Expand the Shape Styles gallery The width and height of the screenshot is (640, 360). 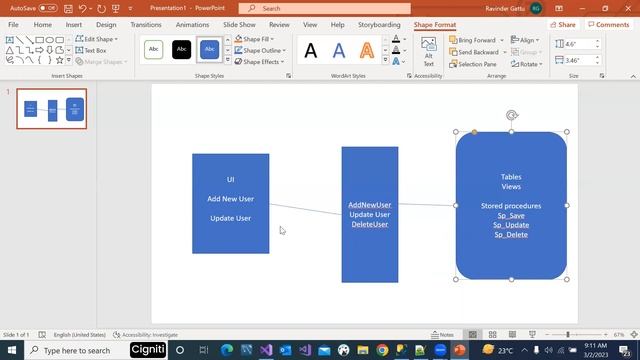tap(228, 60)
